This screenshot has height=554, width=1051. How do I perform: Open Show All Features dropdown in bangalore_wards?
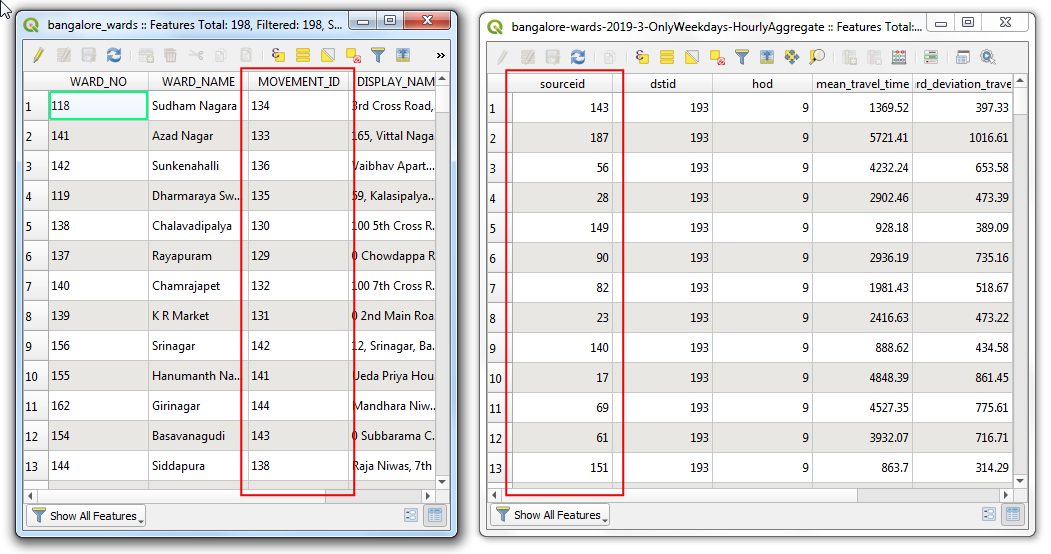[87, 516]
